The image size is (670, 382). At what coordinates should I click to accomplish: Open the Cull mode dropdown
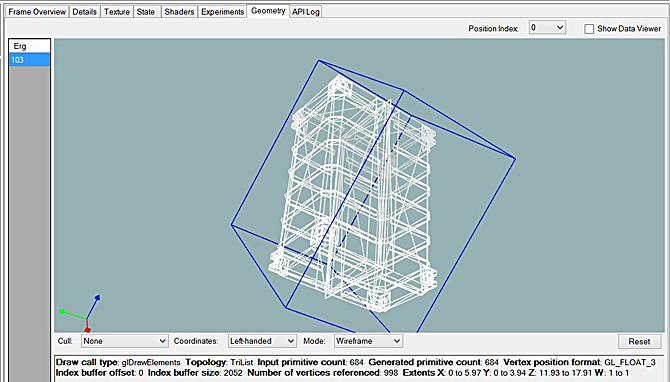click(124, 341)
